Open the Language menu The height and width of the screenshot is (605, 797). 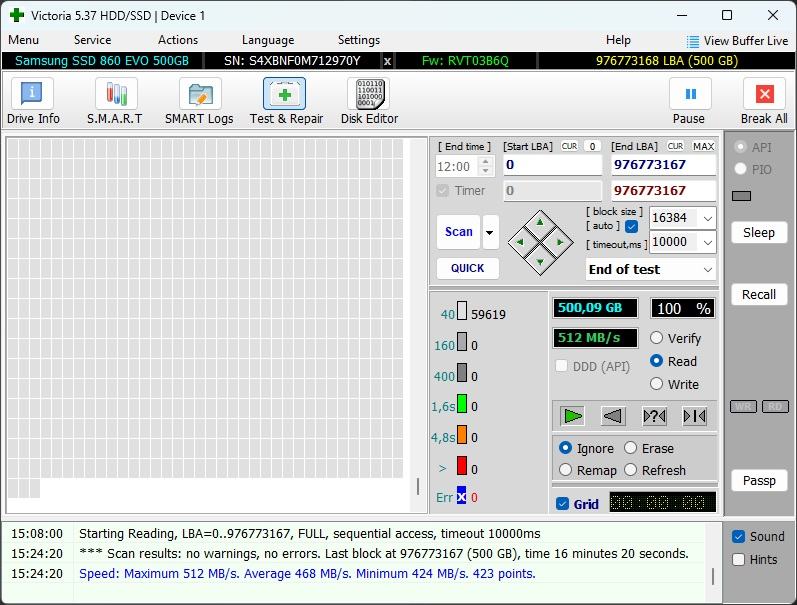pos(268,40)
